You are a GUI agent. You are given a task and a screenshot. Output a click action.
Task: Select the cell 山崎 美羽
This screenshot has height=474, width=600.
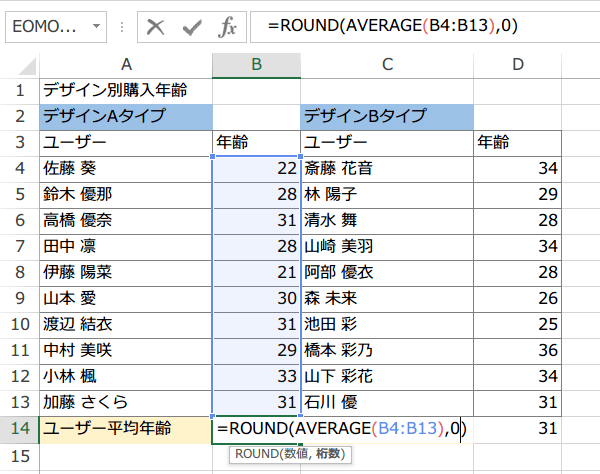(x=387, y=247)
